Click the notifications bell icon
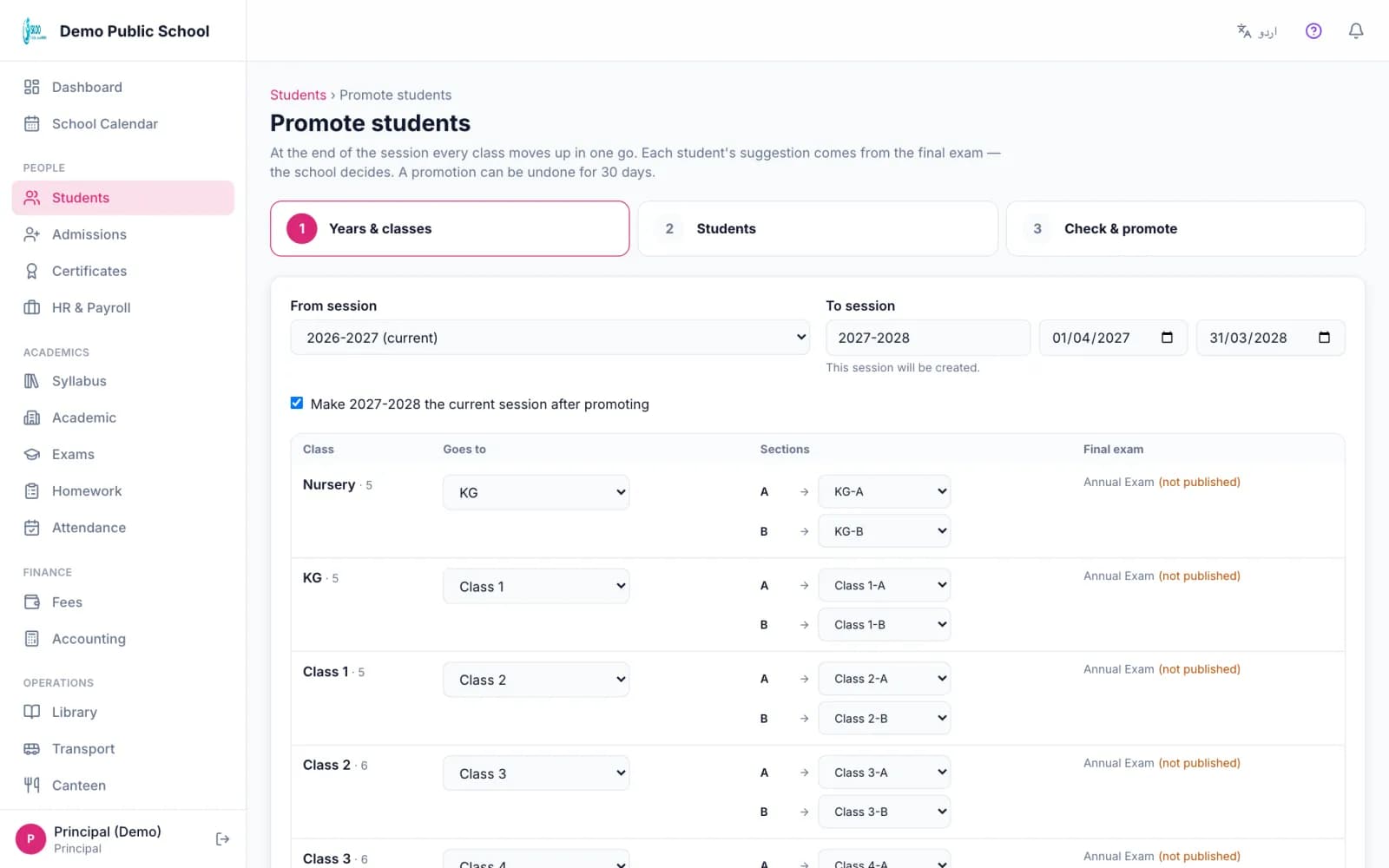Image resolution: width=1389 pixels, height=868 pixels. coord(1356,31)
